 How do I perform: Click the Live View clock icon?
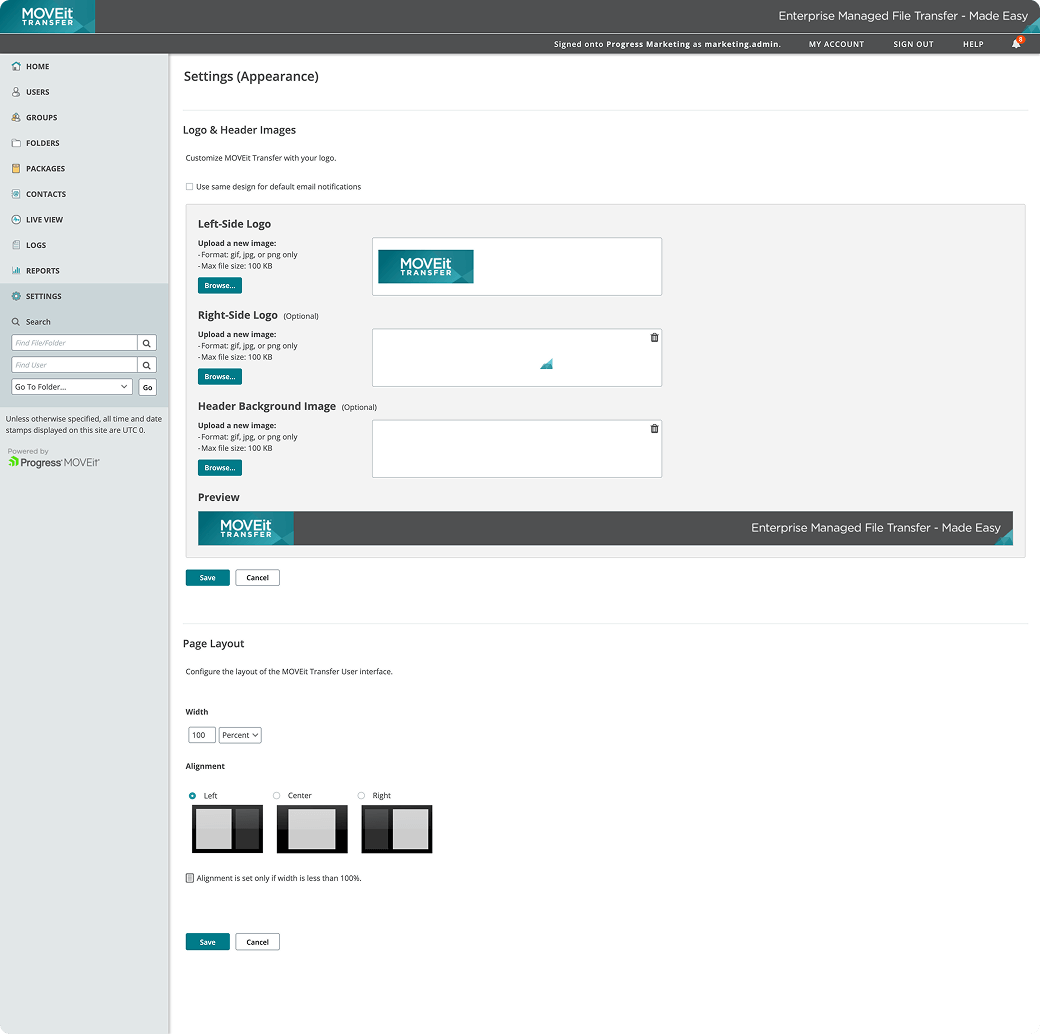(x=16, y=220)
